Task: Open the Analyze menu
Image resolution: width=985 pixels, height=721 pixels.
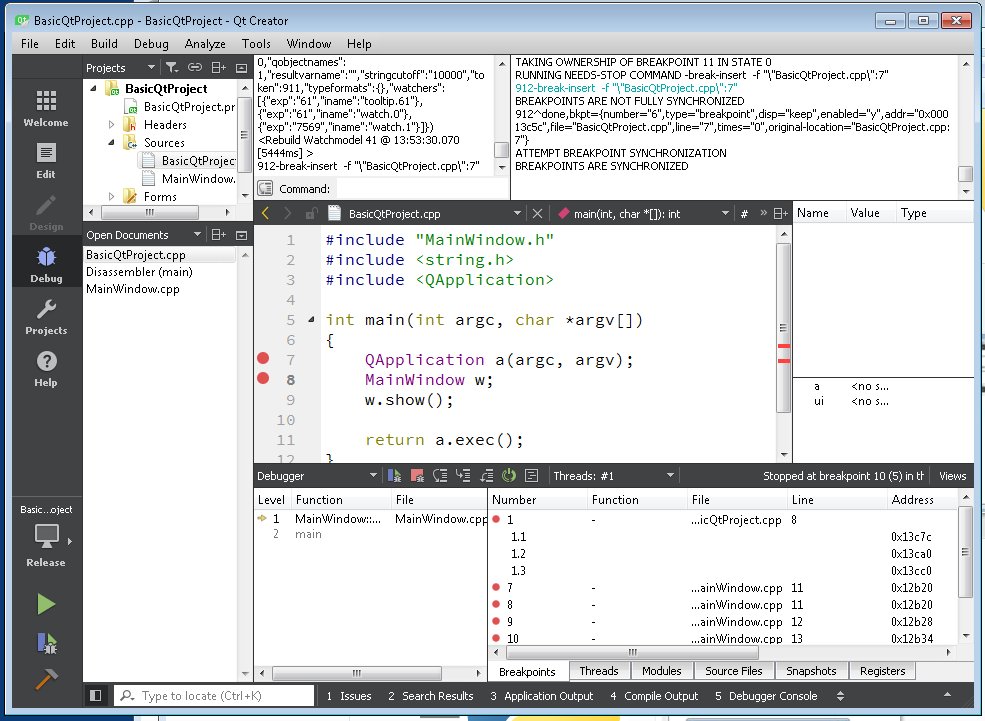Action: (205, 43)
